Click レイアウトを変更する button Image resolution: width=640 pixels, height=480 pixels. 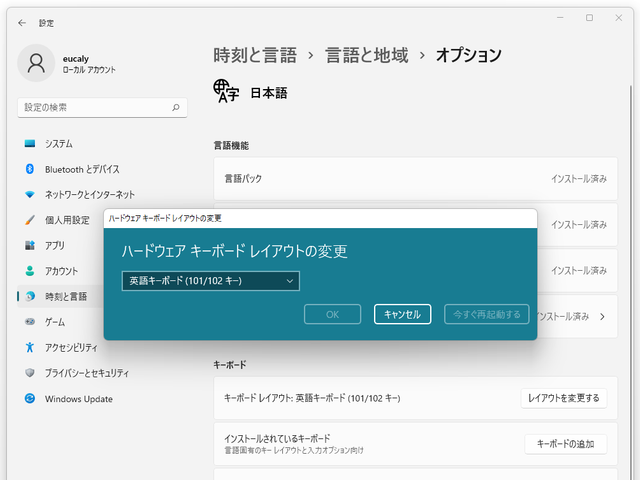[564, 398]
